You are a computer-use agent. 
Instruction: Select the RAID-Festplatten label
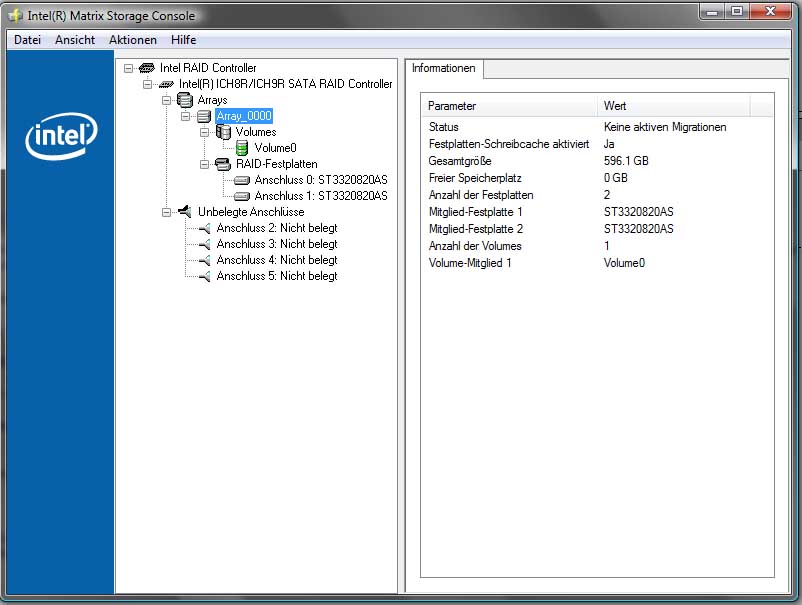pyautogui.click(x=276, y=164)
